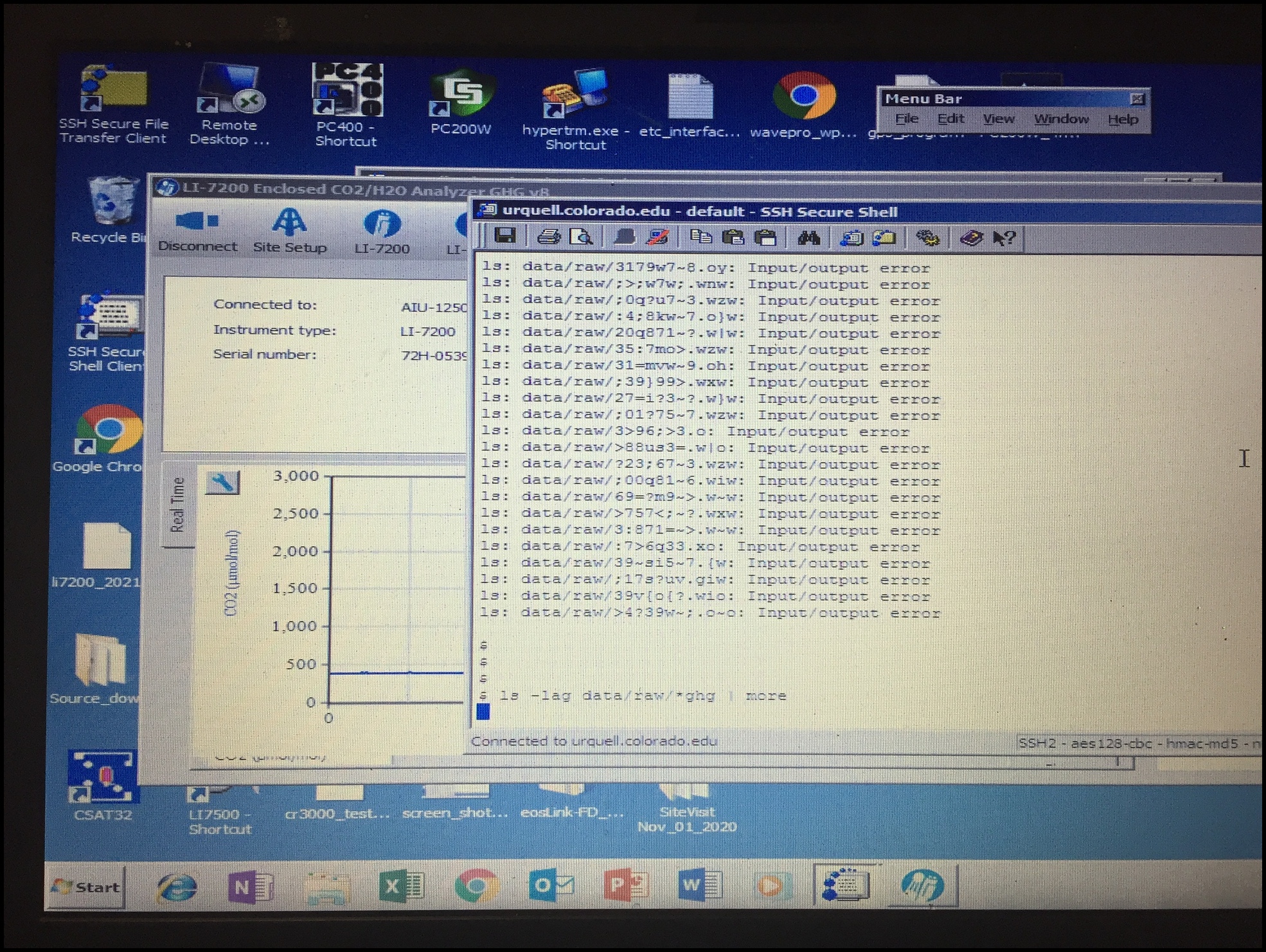The image size is (1266, 952).
Task: Click LI-7200 settings toolbar icon
Action: pyautogui.click(x=382, y=233)
